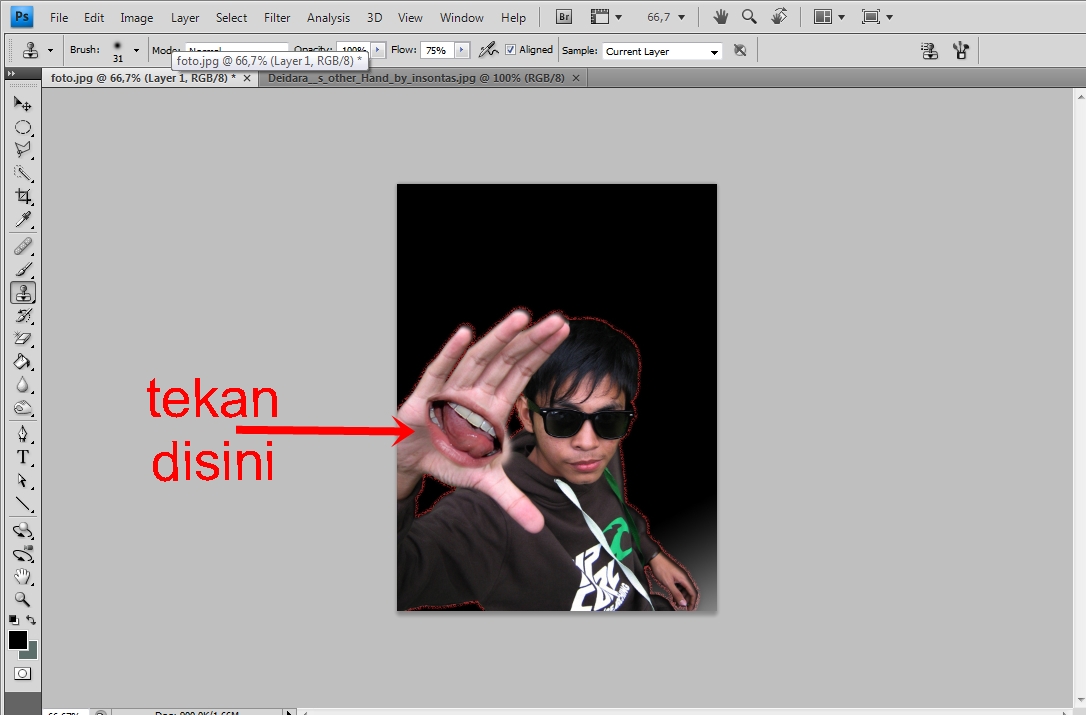Select the Brush tool
This screenshot has width=1086, height=715.
(x=23, y=270)
